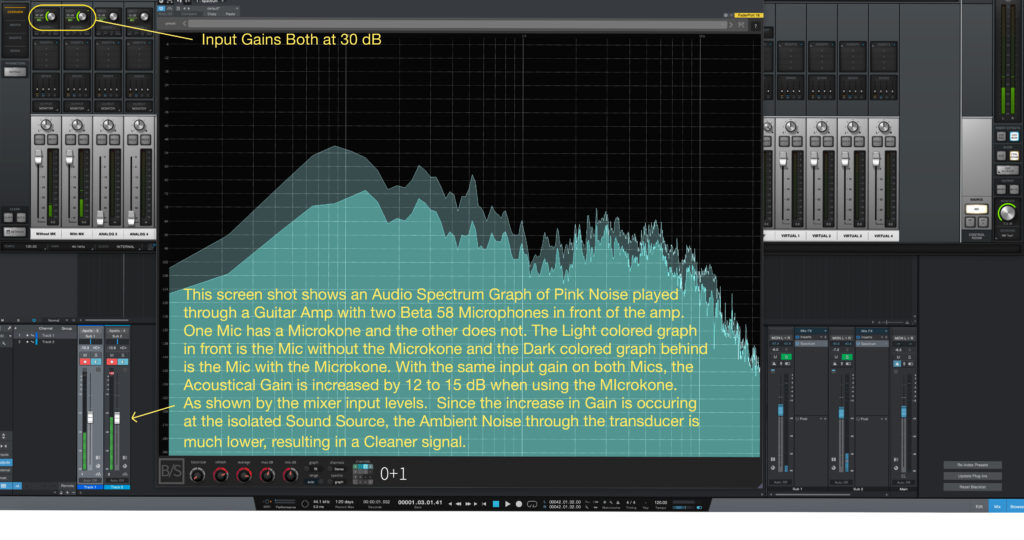Click the fader on the Without MK channel

tap(39, 157)
